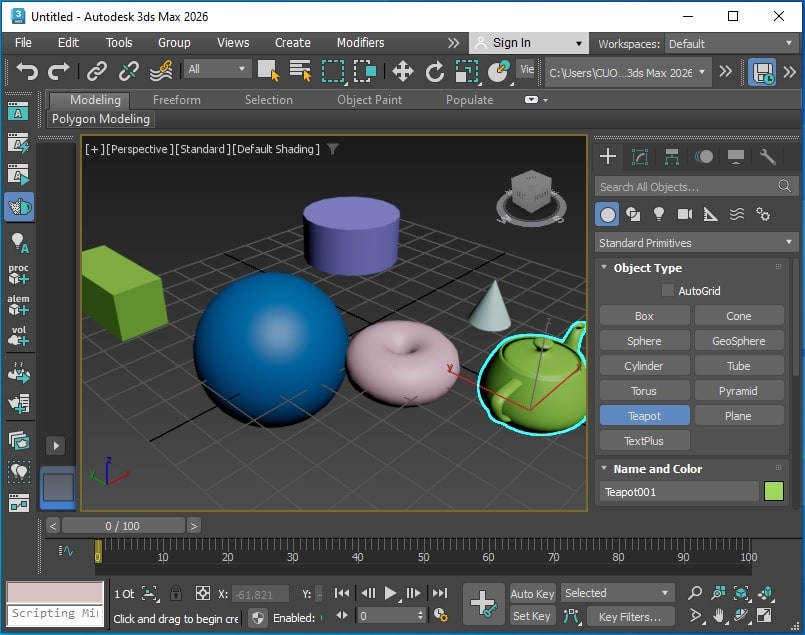
Task: Select the Cameras category icon
Action: tap(685, 214)
